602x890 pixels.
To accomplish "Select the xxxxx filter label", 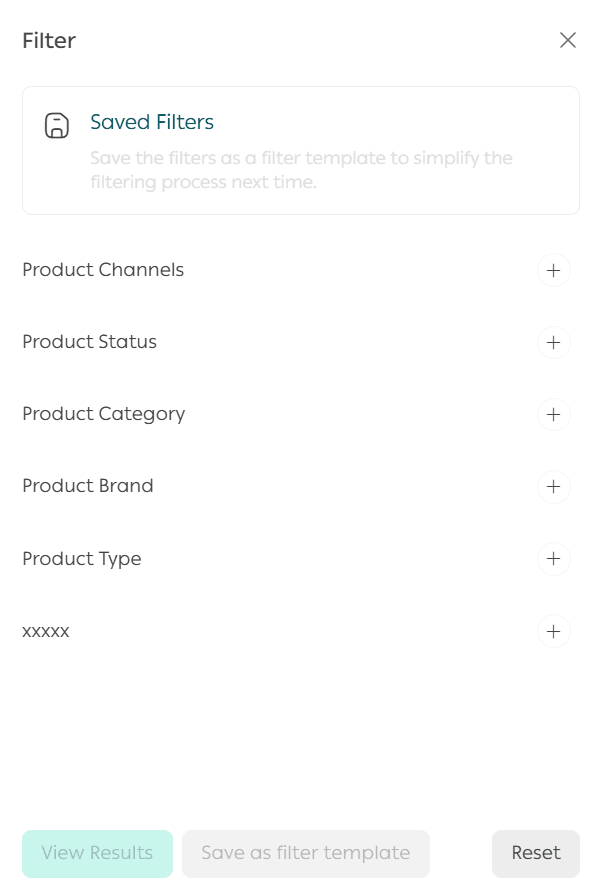I will pyautogui.click(x=46, y=632).
